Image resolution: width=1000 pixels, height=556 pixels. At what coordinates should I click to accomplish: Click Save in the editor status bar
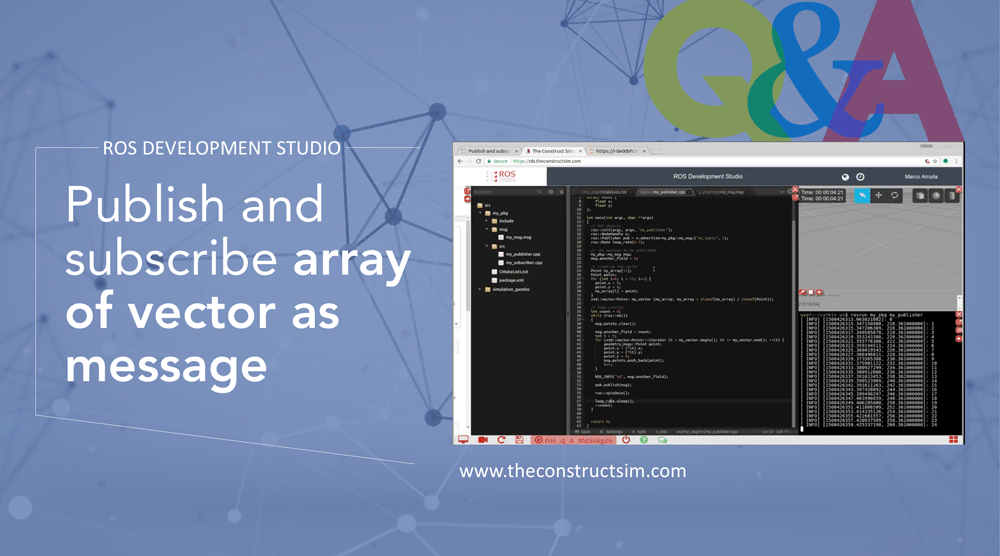[x=582, y=432]
